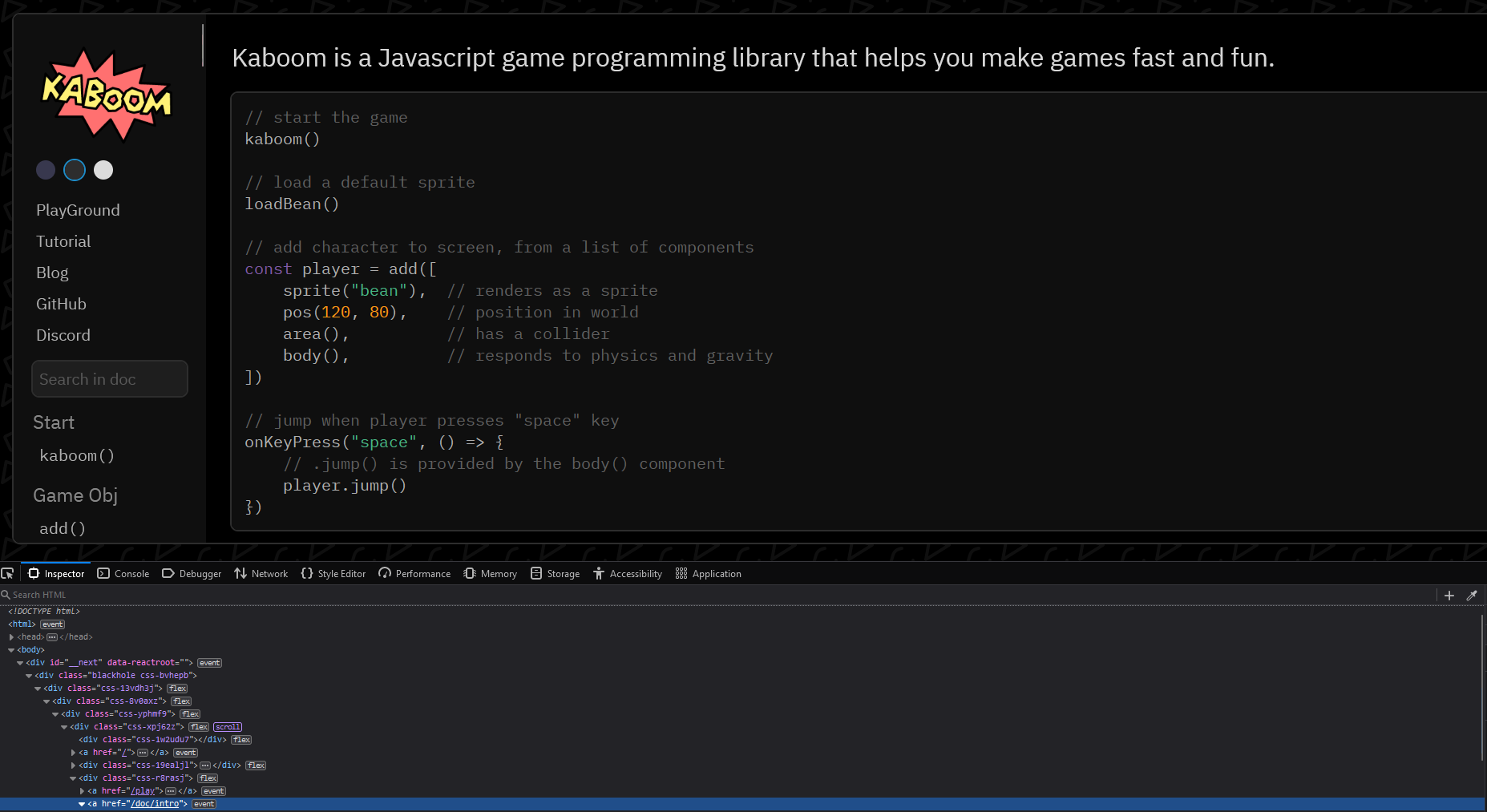Toggle the flex badge on css-xpj62z
The width and height of the screenshot is (1487, 812).
(x=200, y=727)
